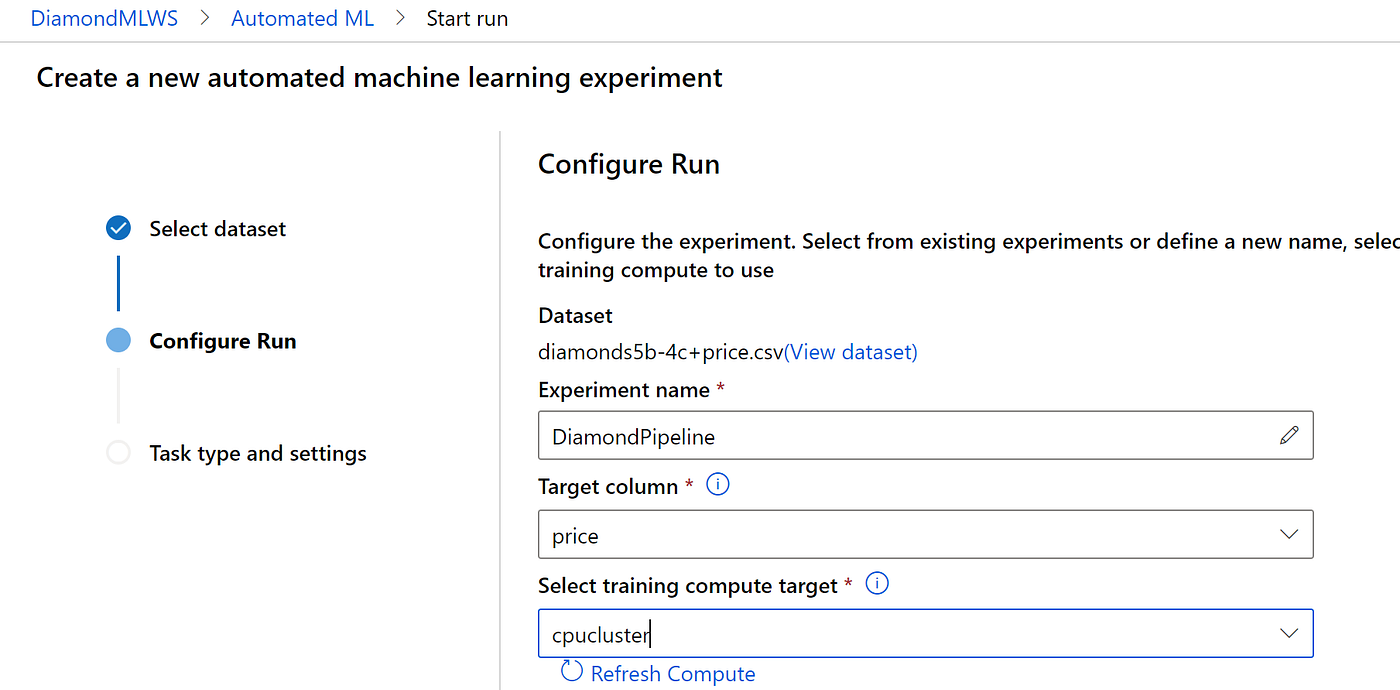This screenshot has width=1400, height=690.
Task: Select the Task type and settings step
Action: tap(257, 453)
